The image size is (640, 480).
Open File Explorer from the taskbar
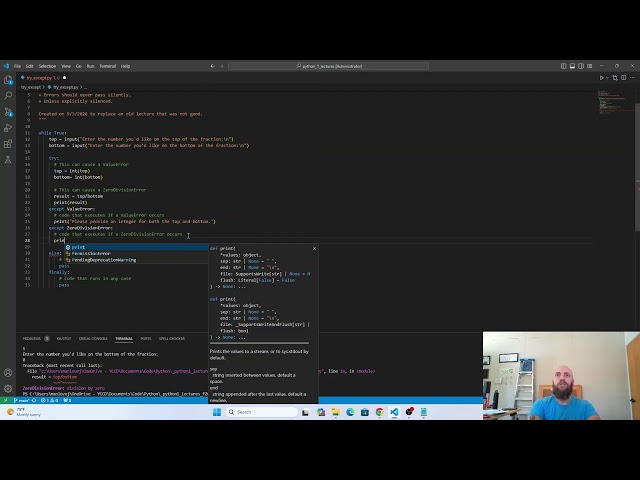[x=336, y=412]
